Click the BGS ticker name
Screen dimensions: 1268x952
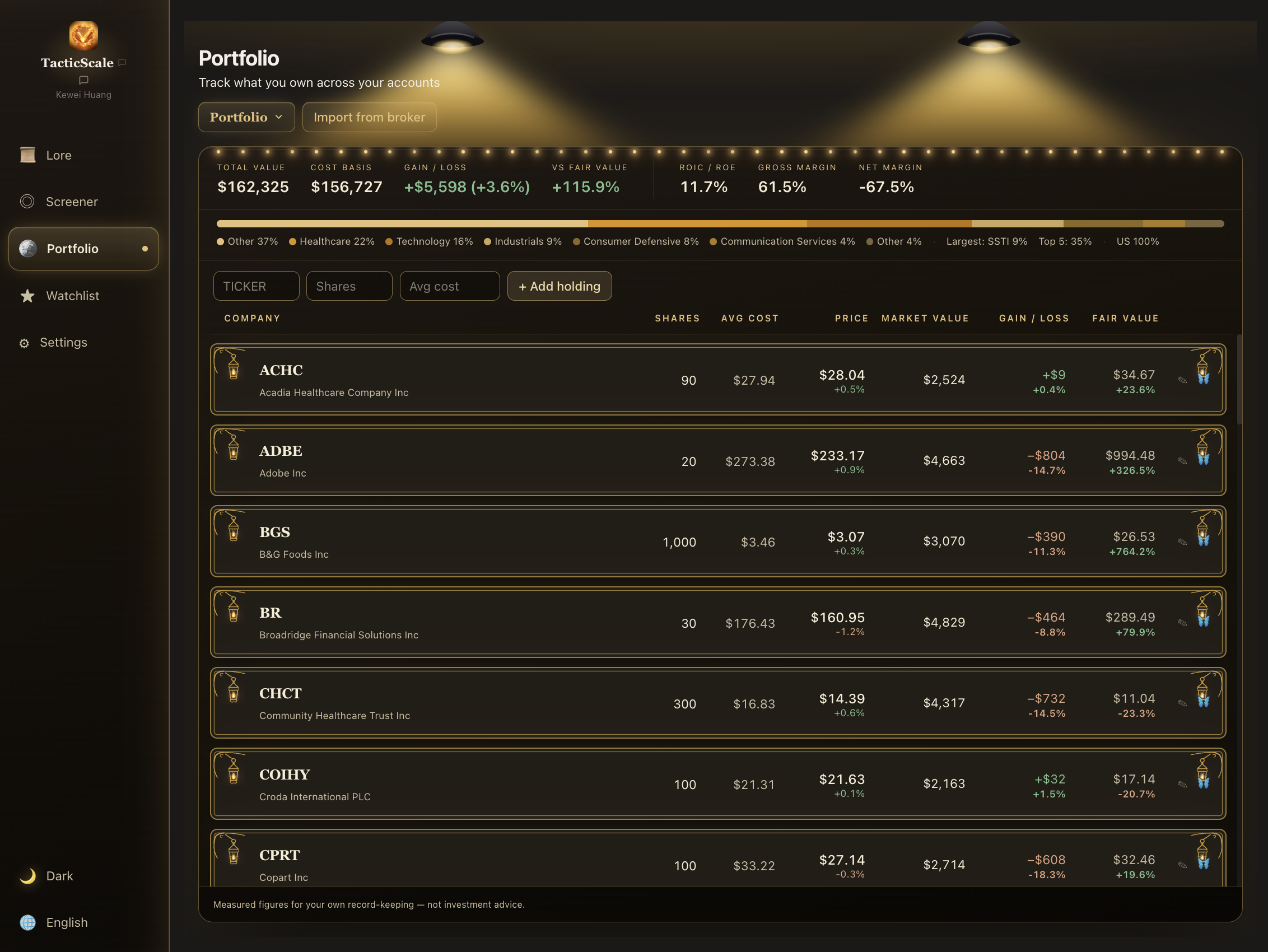(x=274, y=532)
